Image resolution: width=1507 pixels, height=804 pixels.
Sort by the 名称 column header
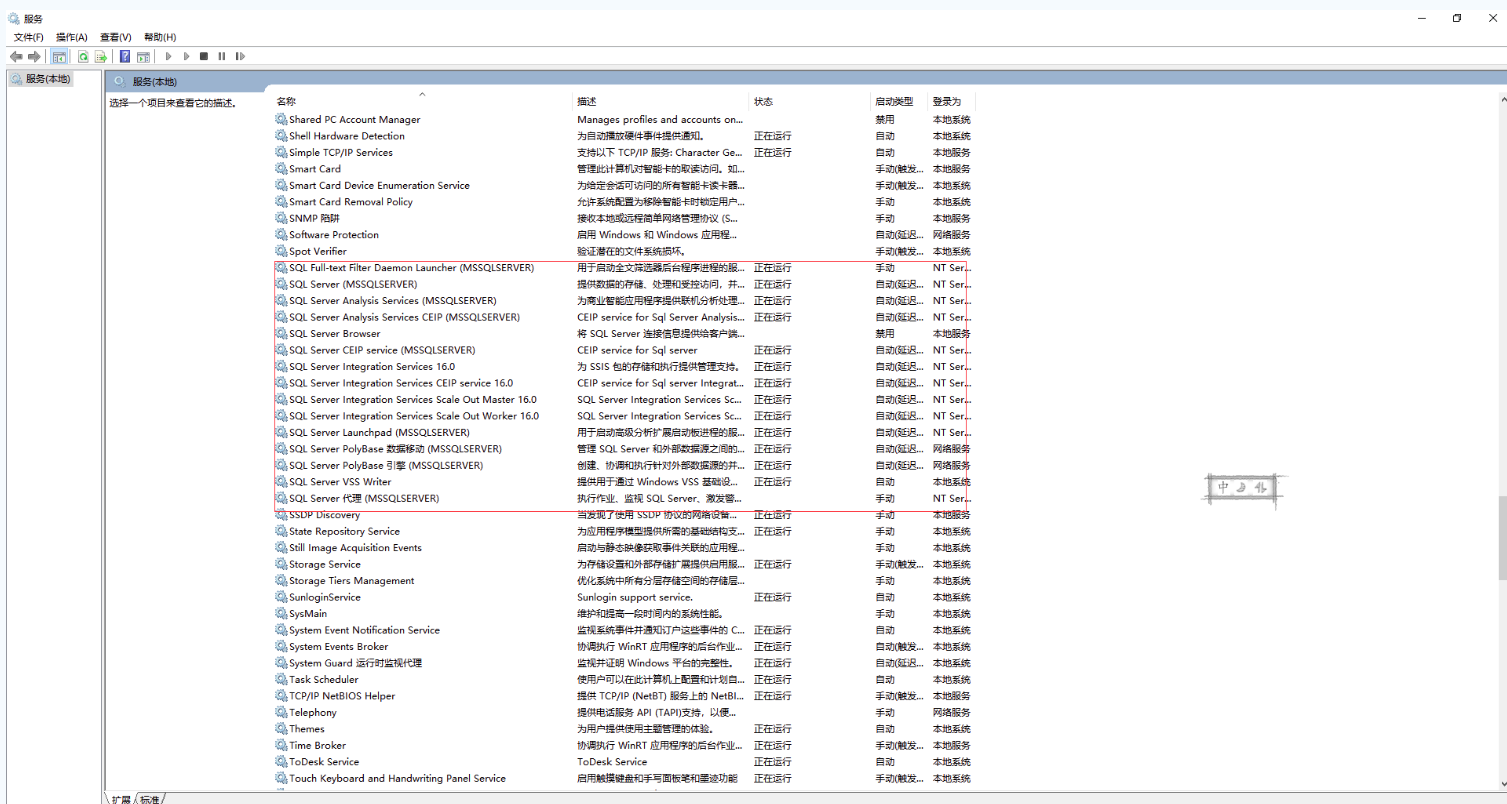click(286, 102)
